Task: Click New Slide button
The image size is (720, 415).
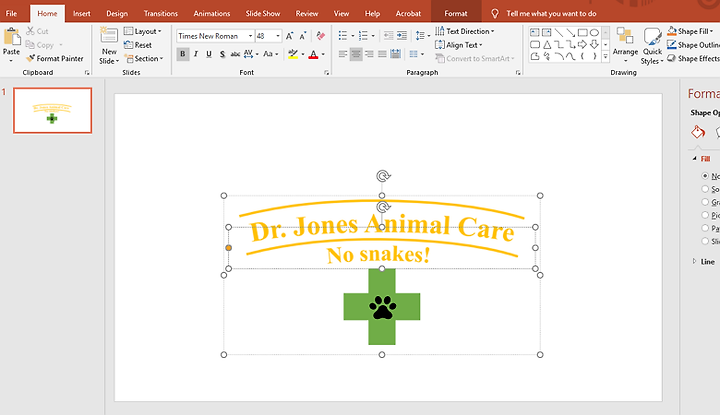Action: point(109,45)
